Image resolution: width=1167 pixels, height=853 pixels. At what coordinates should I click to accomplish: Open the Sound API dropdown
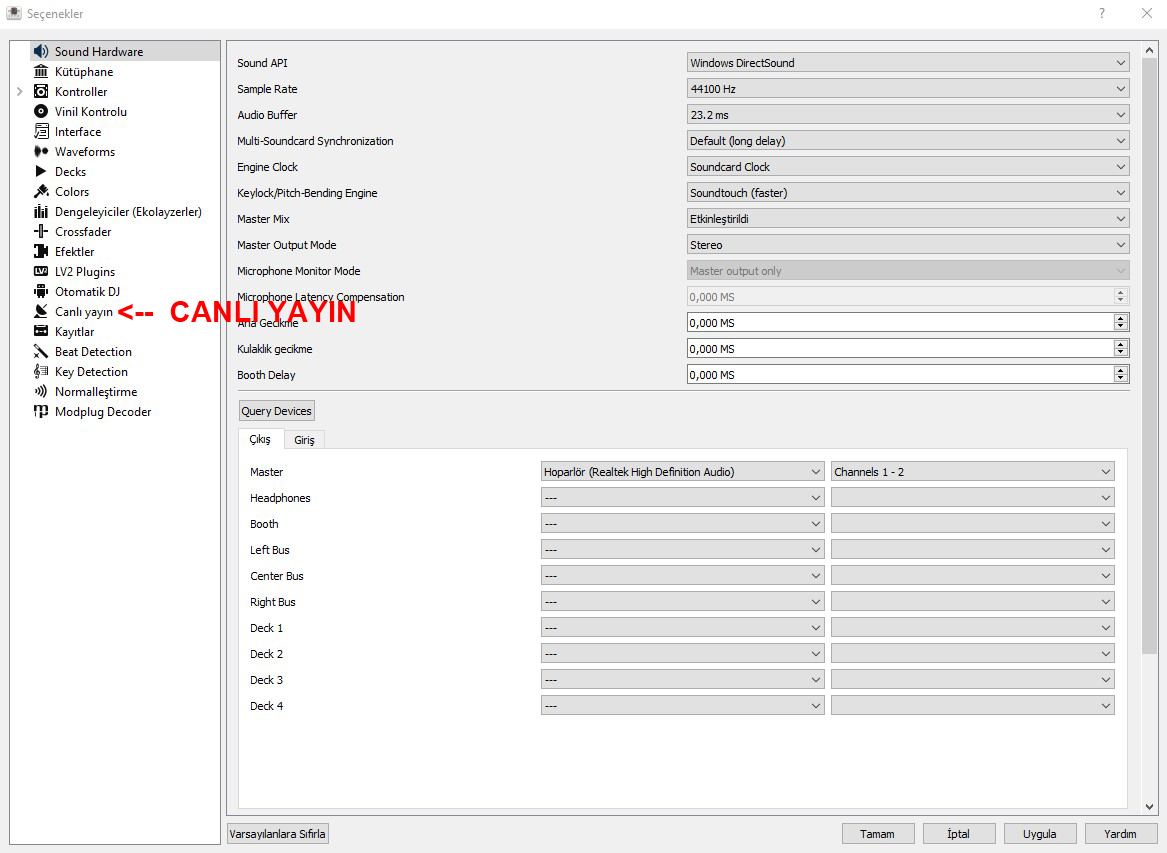(x=907, y=63)
